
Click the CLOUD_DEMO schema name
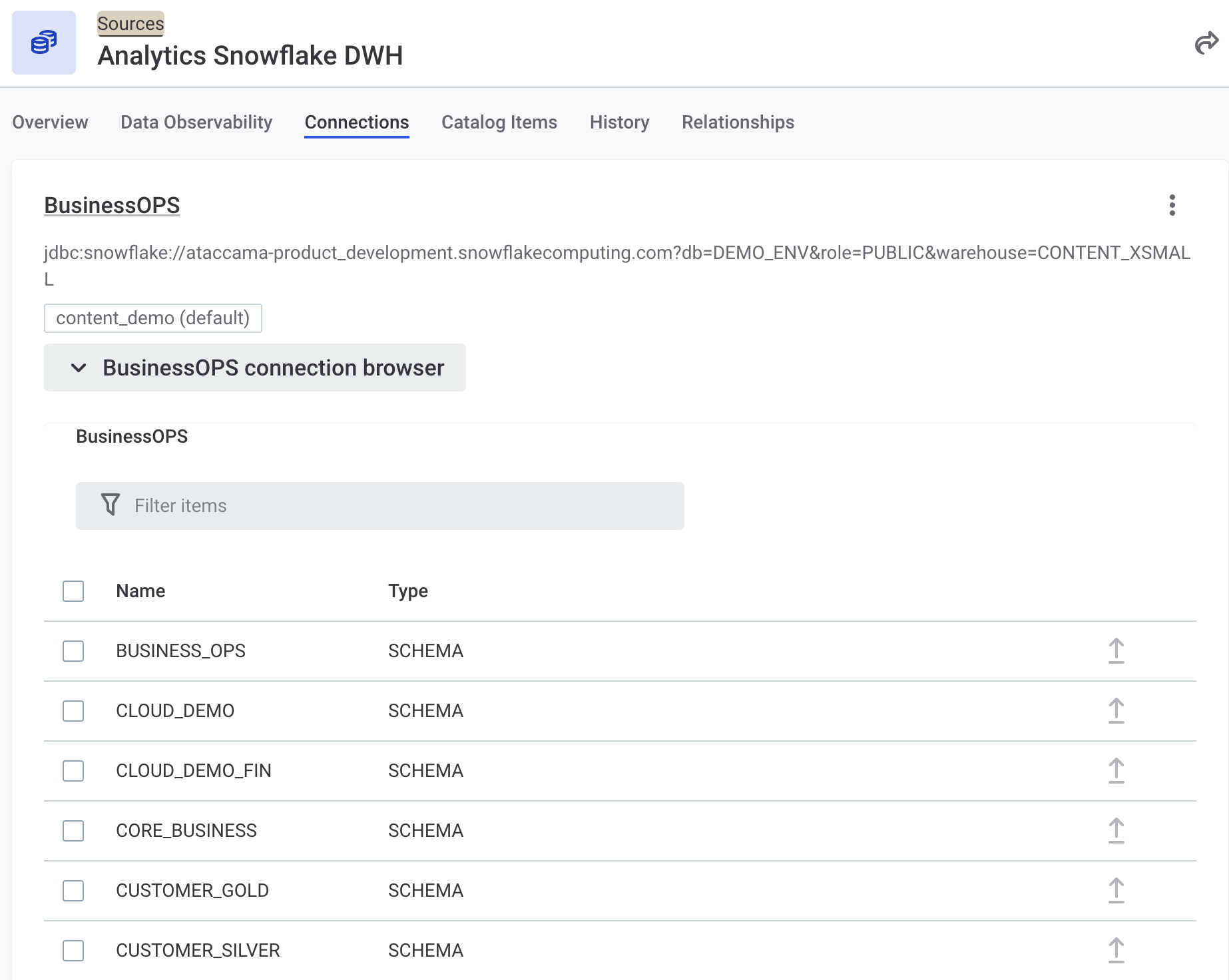(175, 711)
